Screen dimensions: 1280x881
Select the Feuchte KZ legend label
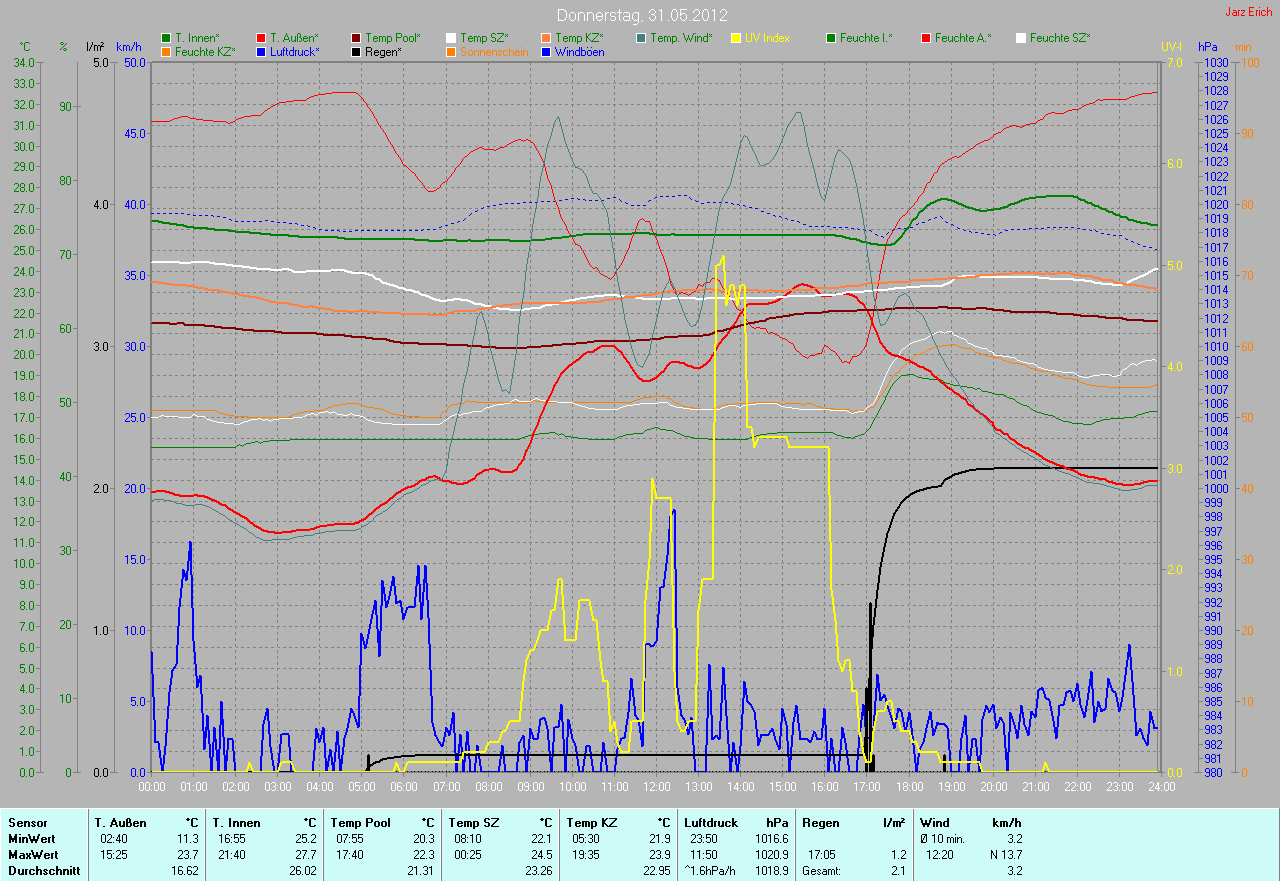205,52
